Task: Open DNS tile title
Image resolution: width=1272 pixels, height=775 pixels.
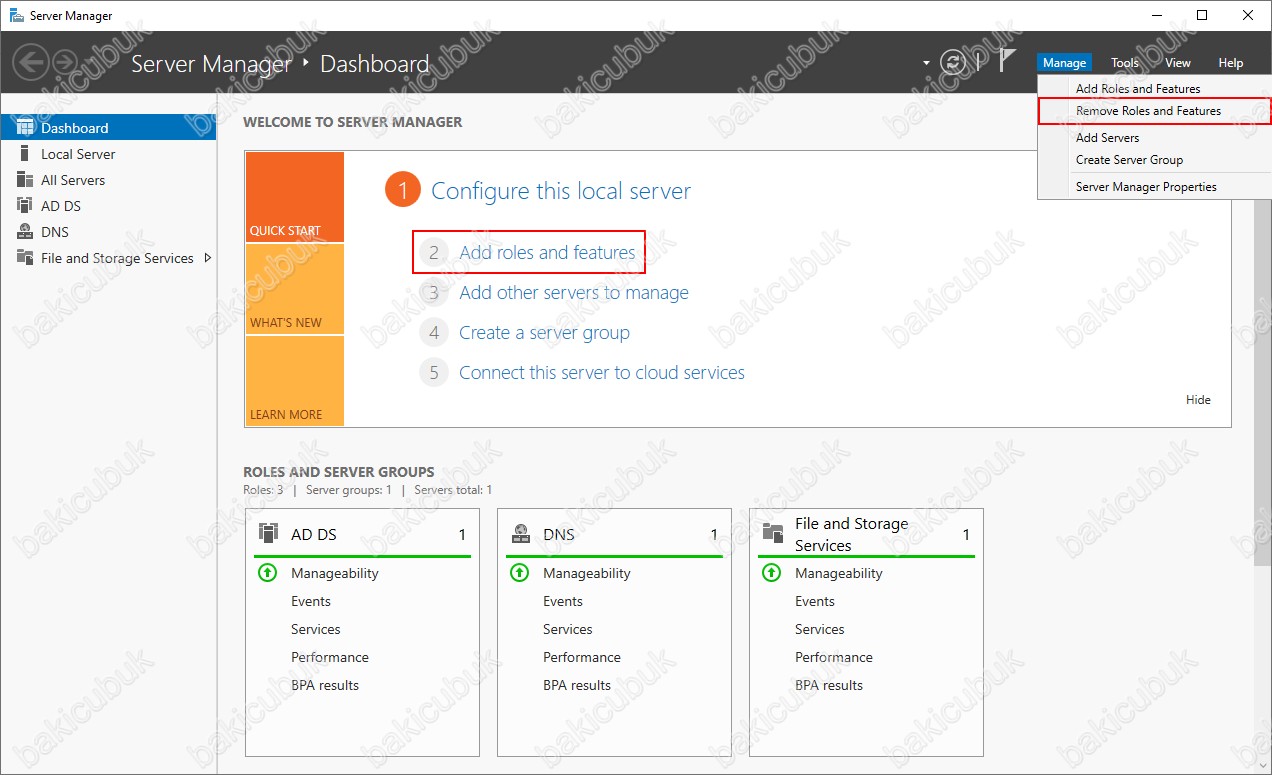Action: click(559, 535)
